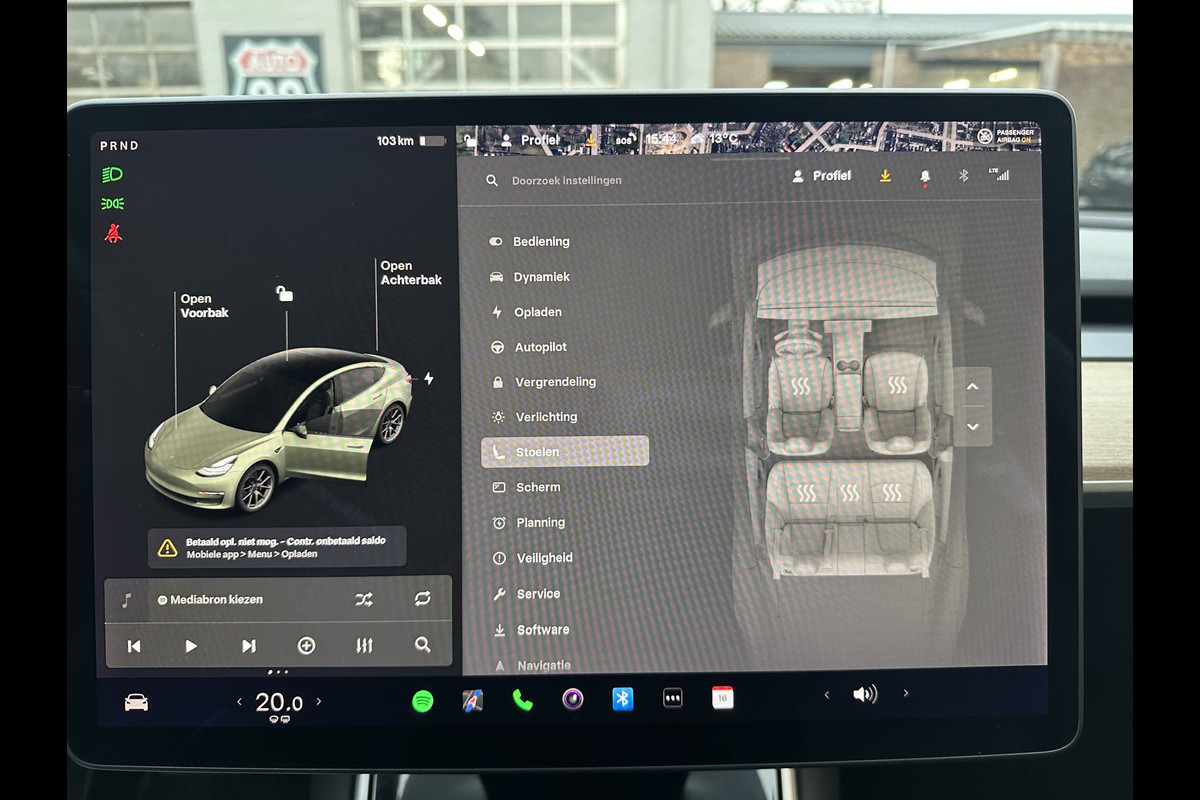
Task: Open the media equalizer settings icon
Action: (364, 646)
